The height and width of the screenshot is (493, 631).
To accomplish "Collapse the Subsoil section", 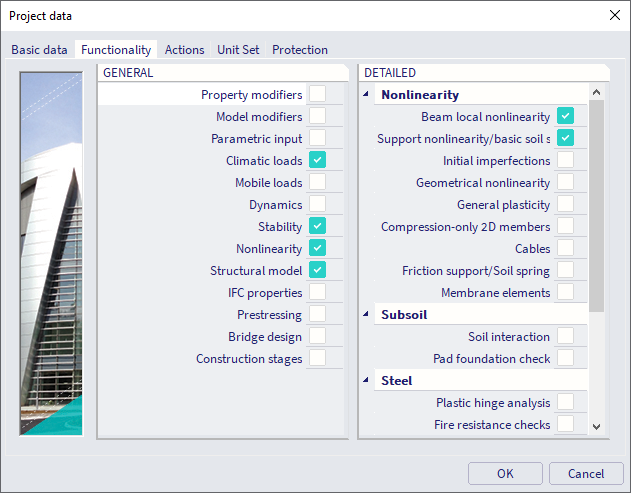I will 367,315.
